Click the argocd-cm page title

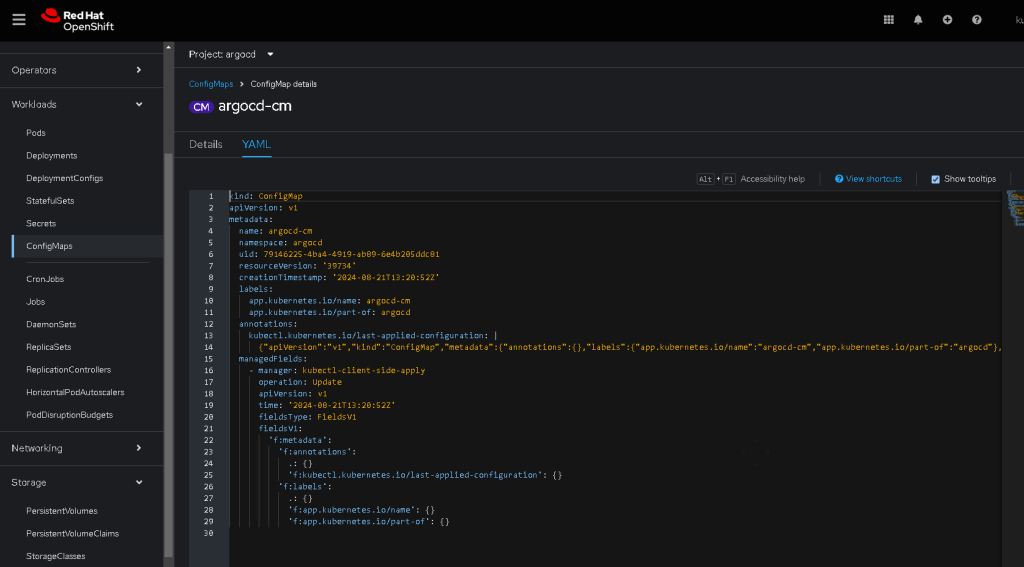tap(255, 106)
